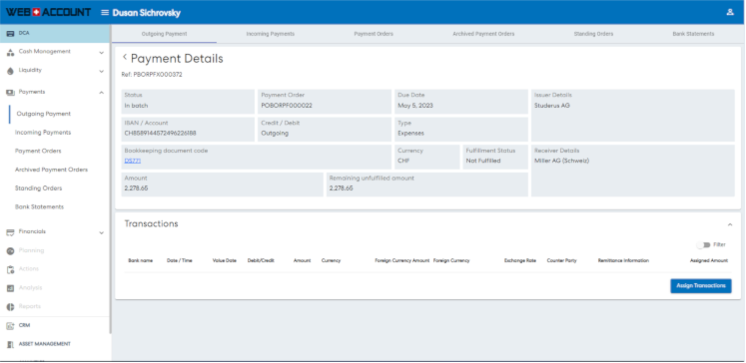Click the Exchange Rate column header
This screenshot has width=746, height=363.
[520, 261]
